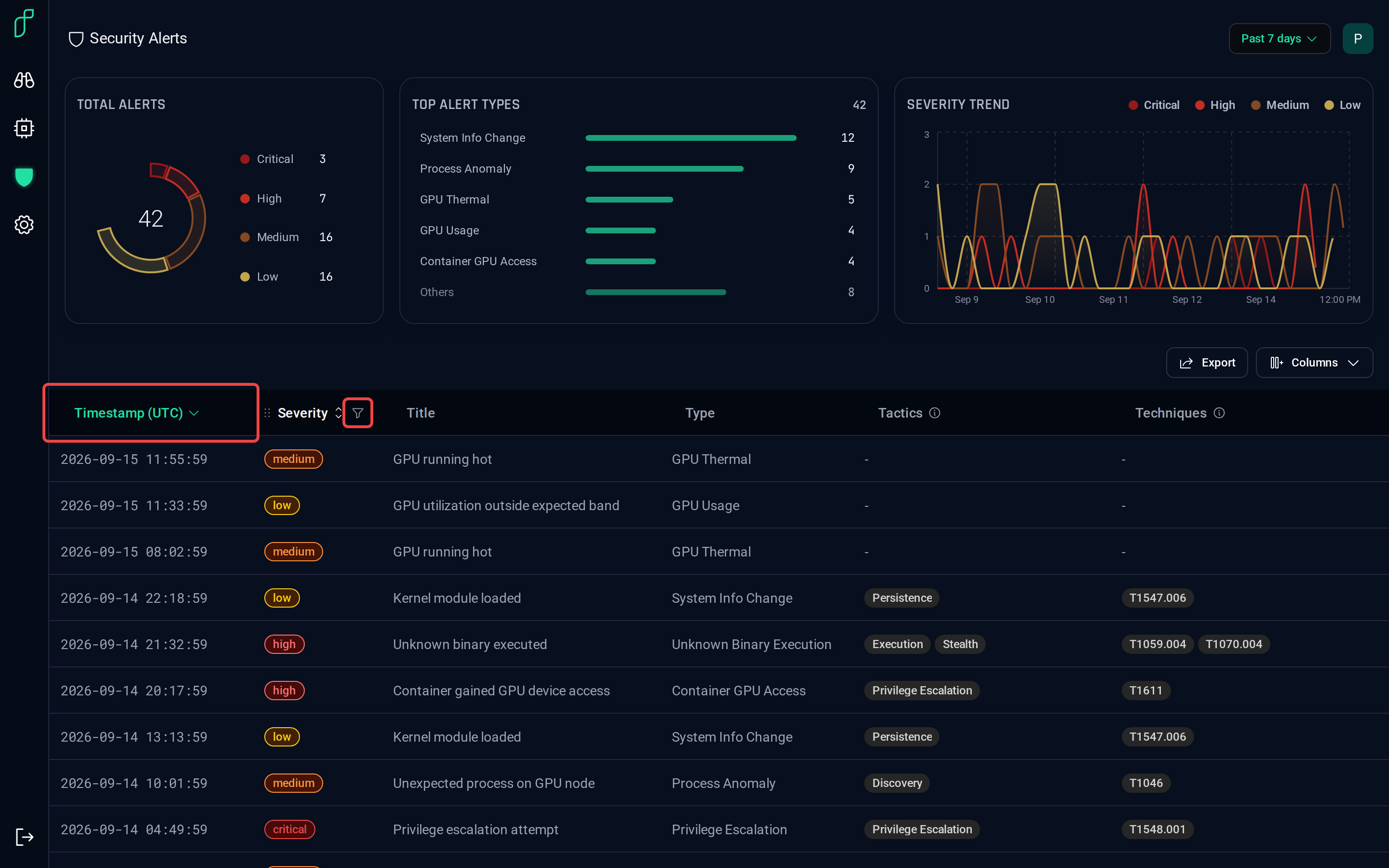This screenshot has width=1389, height=868.
Task: Toggle Medium series in Severity Trend legend
Action: point(1280,105)
